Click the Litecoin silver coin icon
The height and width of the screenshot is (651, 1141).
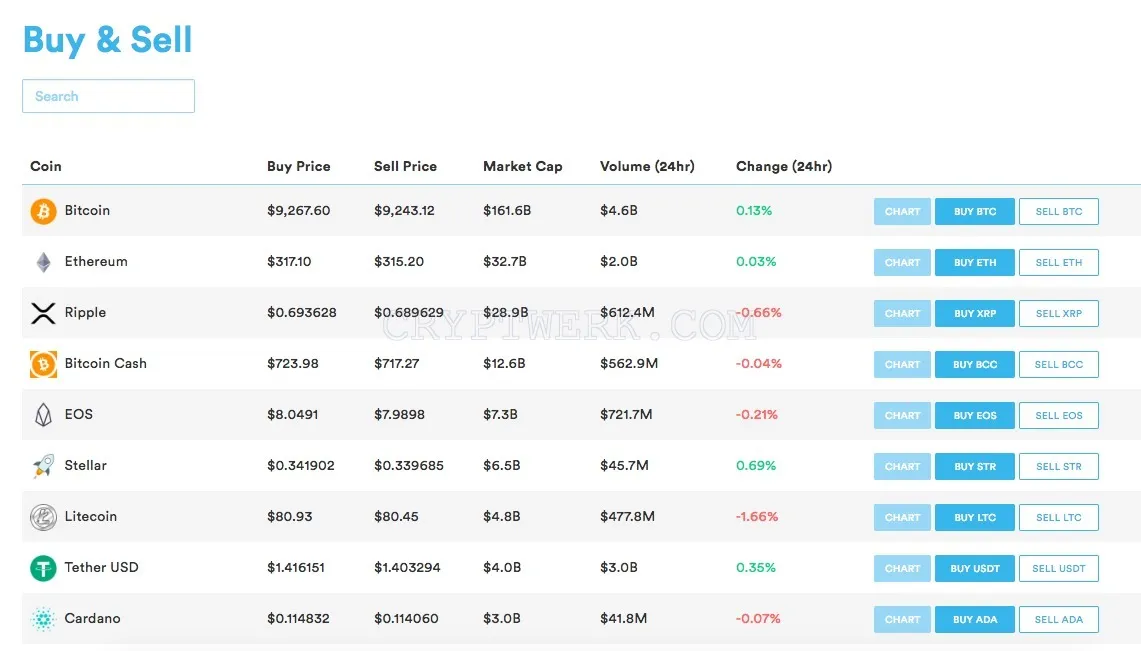coord(43,517)
